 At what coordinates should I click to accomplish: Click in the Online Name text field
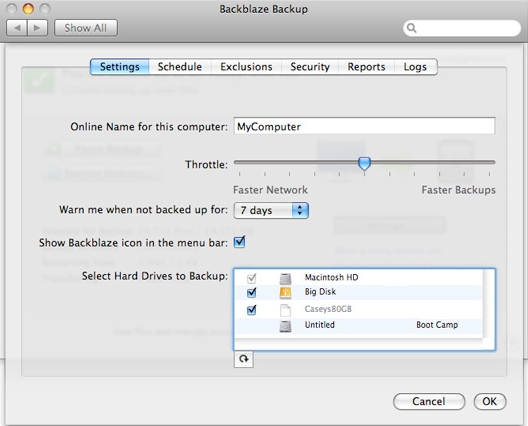(364, 126)
